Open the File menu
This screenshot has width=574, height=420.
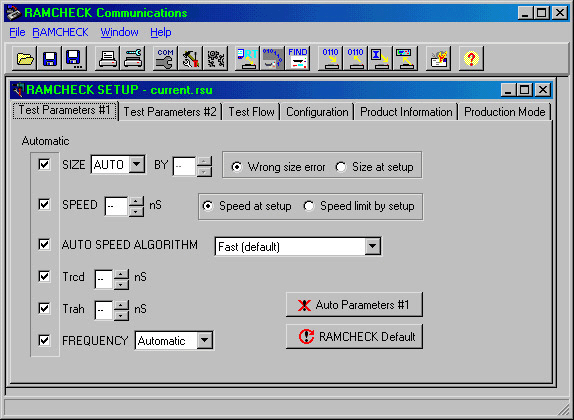tap(17, 32)
